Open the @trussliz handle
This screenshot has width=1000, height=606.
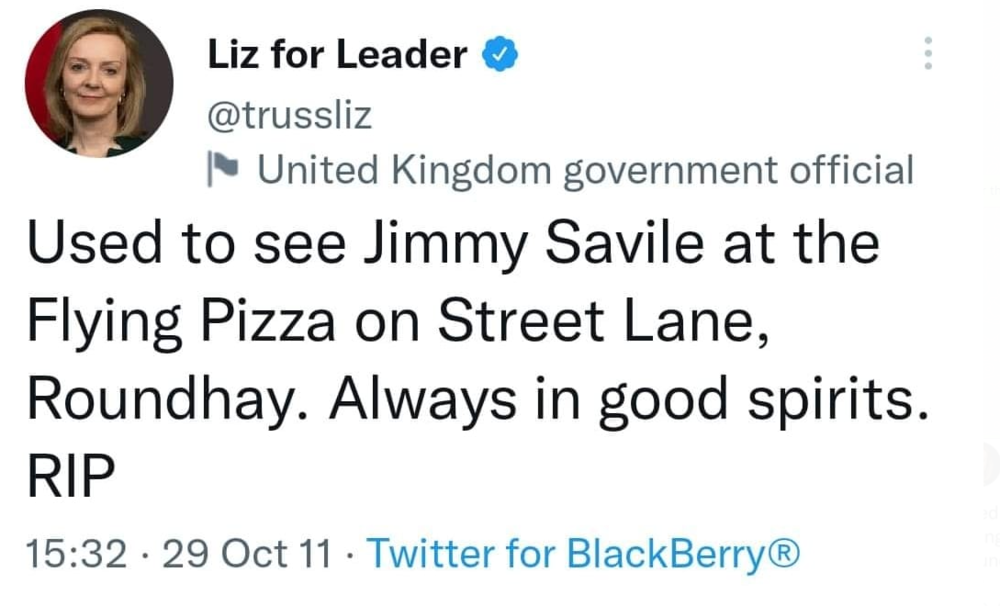tap(288, 116)
